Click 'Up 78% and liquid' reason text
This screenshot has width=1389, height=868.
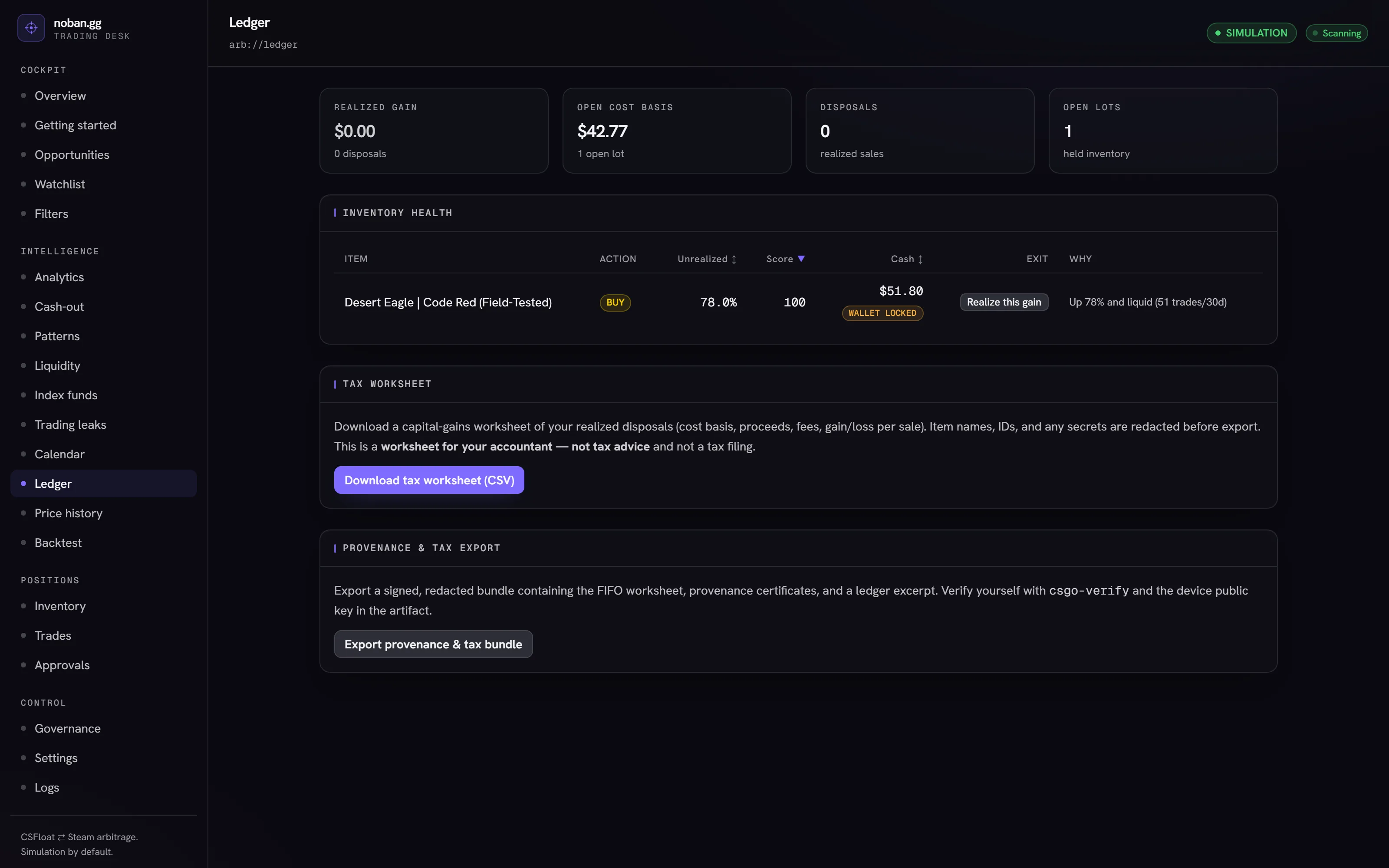pyautogui.click(x=1147, y=302)
